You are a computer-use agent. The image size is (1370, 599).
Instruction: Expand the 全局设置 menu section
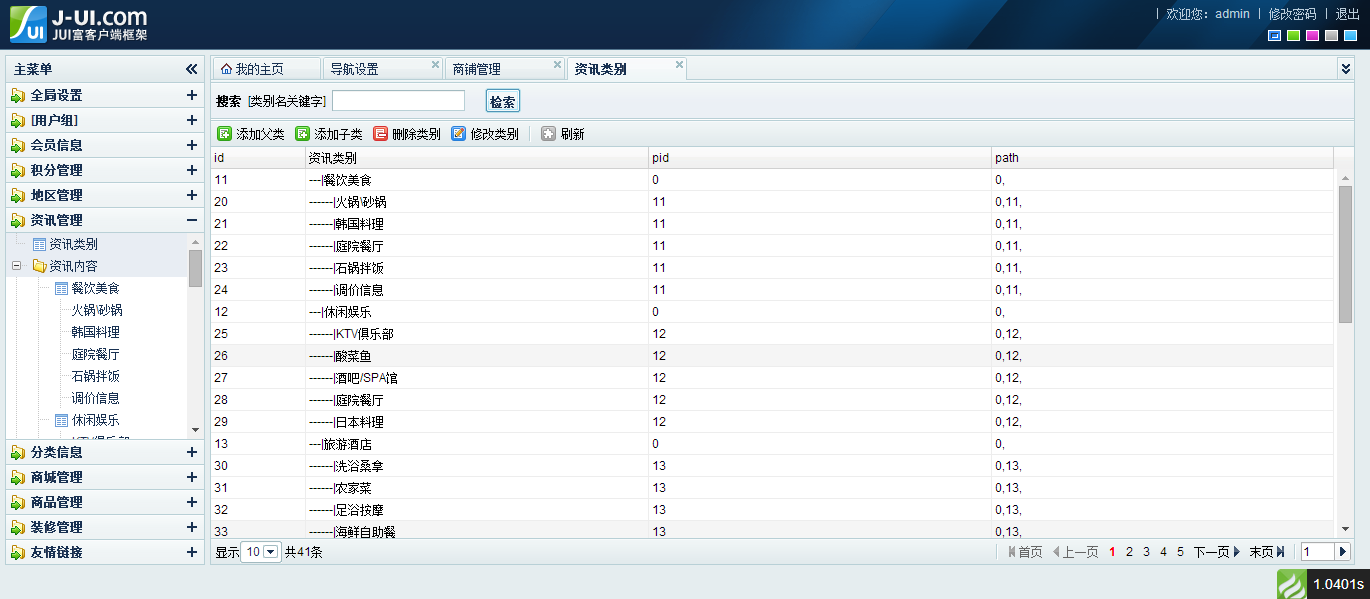(x=191, y=95)
